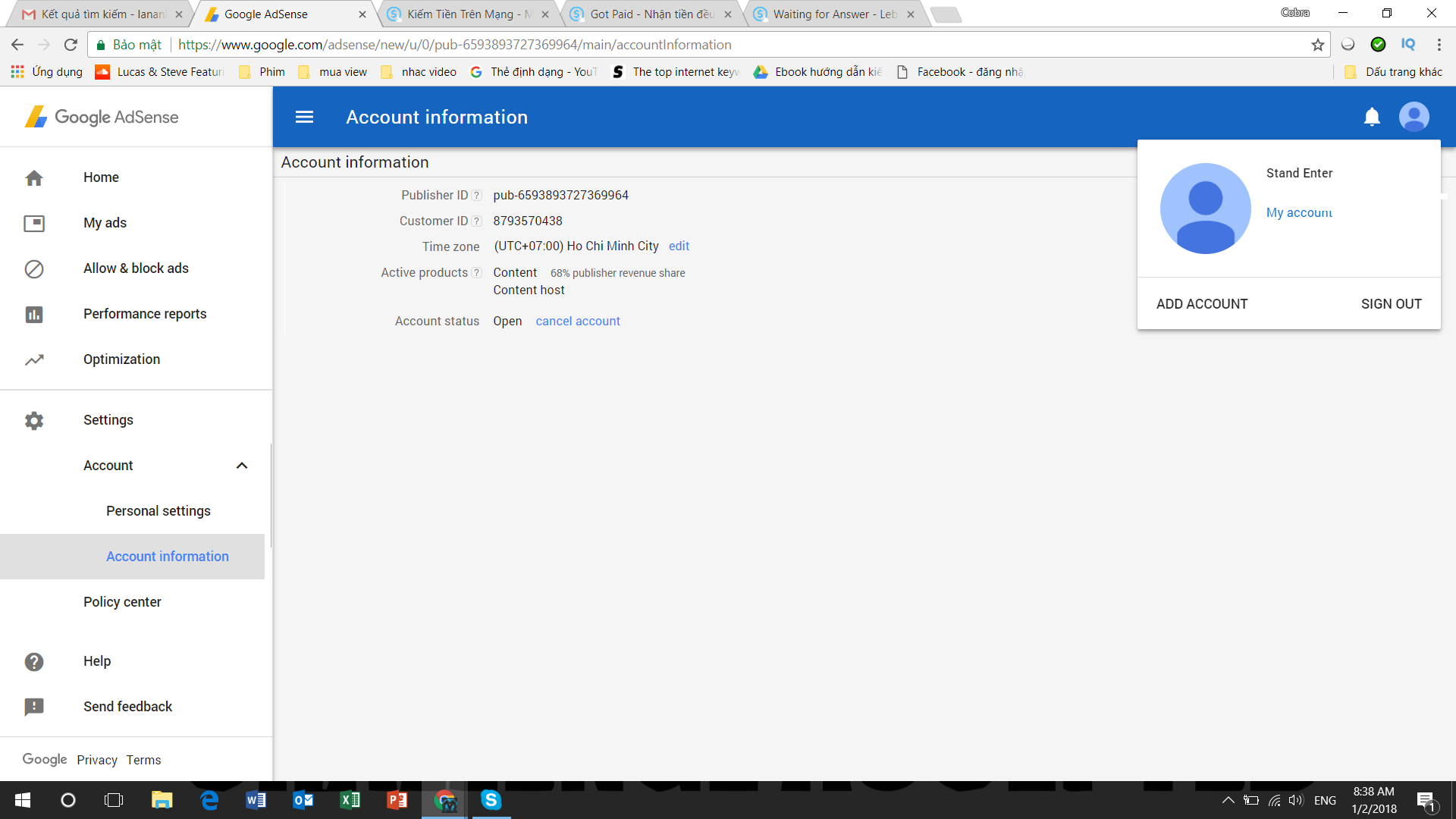Screen dimensions: 1456x819
Task: Click the browser address bar URL
Action: tap(455, 45)
